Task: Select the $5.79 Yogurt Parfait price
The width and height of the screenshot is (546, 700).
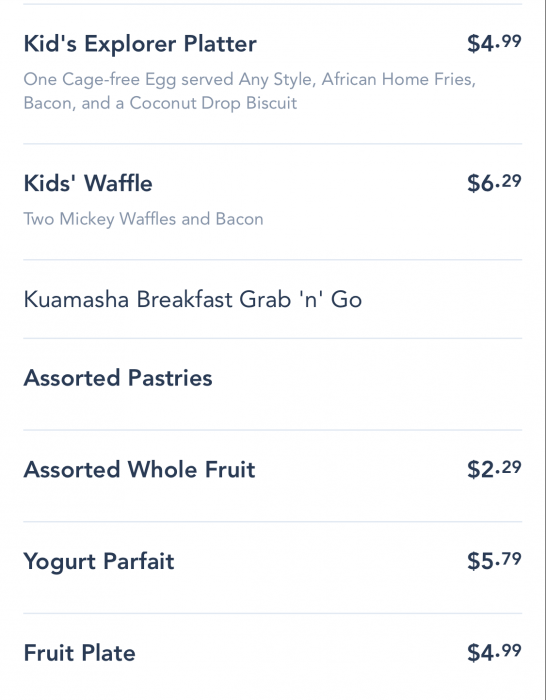Action: point(494,561)
